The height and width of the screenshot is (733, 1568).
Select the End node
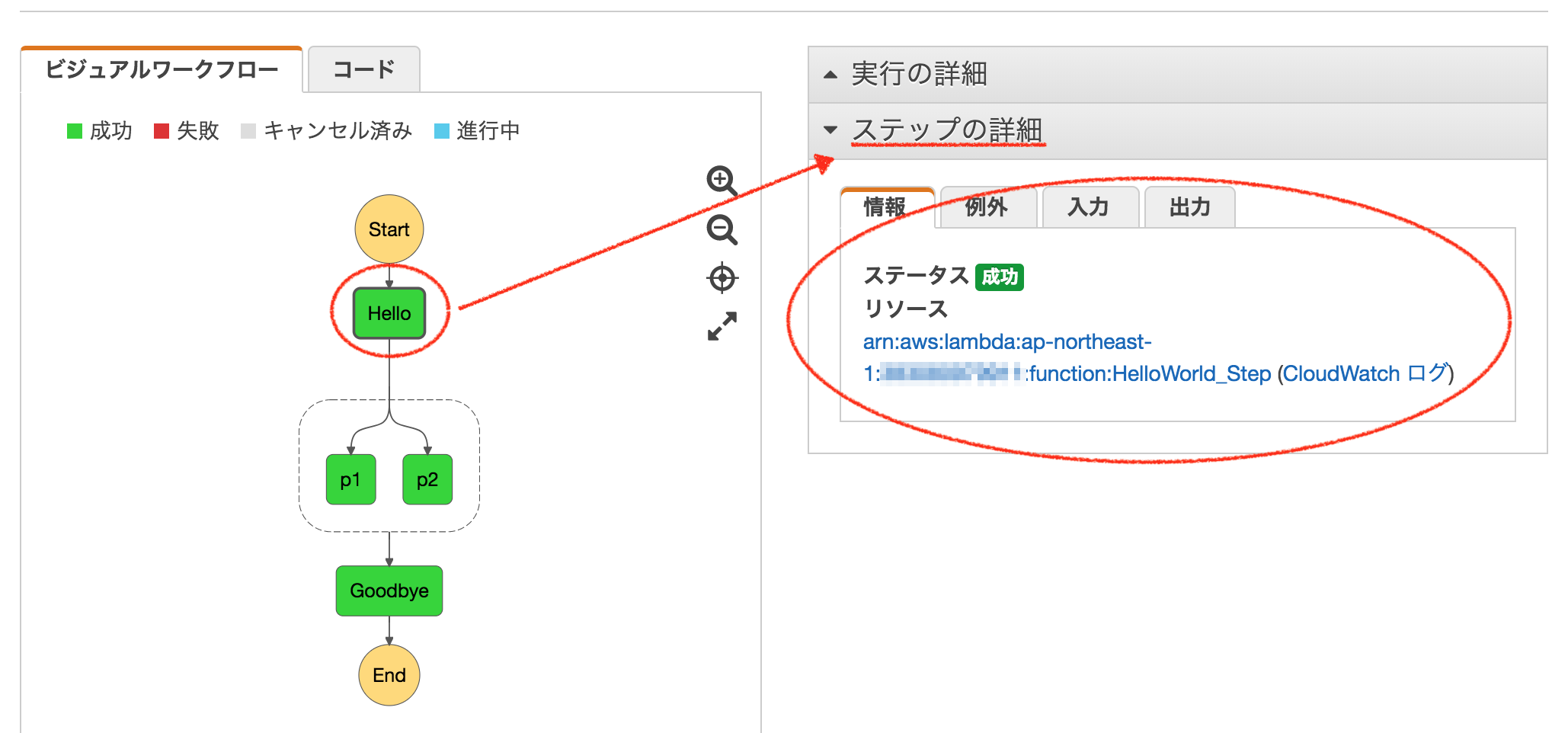389,675
